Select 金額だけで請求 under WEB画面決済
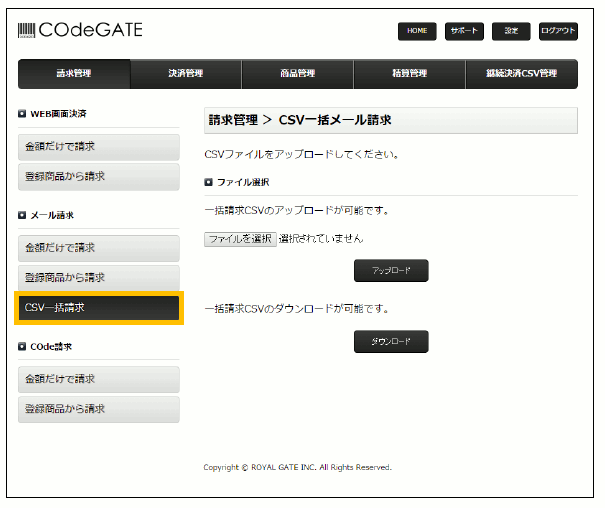 (98, 147)
